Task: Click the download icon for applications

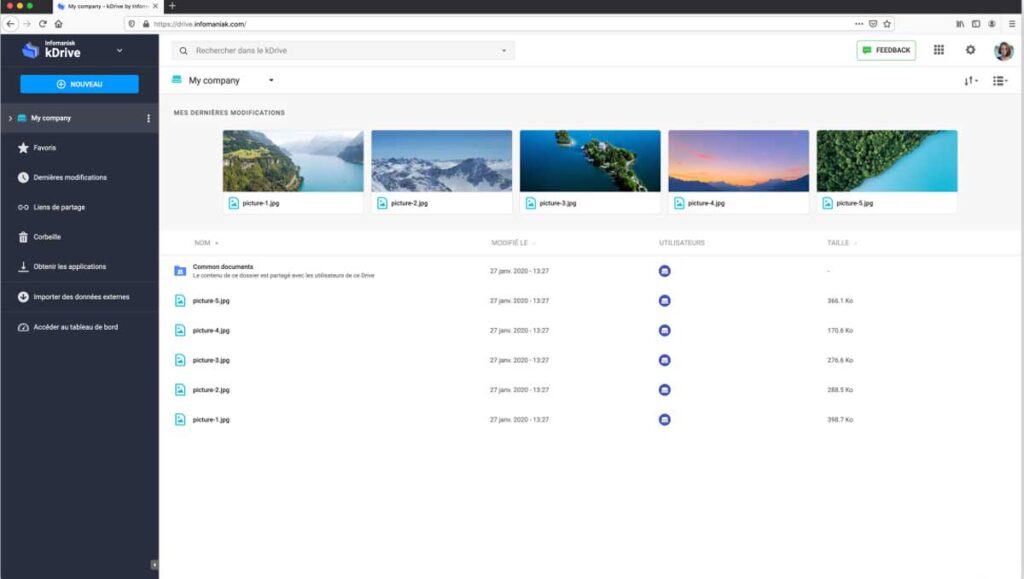Action: click(23, 266)
